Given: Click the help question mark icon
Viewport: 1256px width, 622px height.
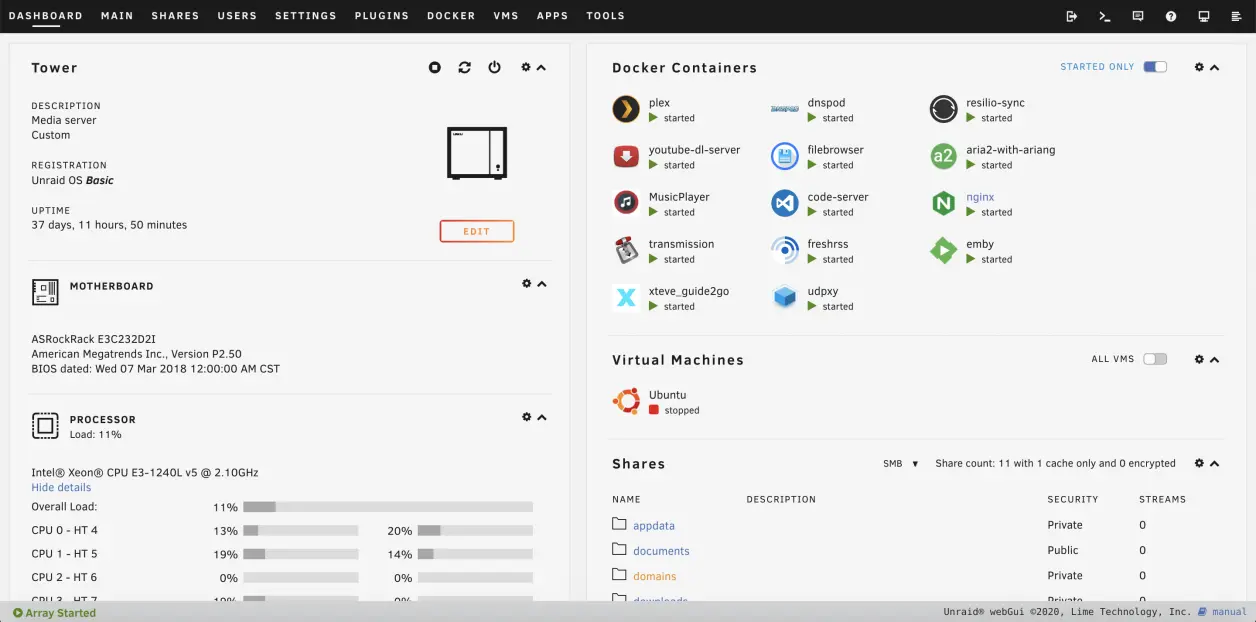Looking at the screenshot, I should pyautogui.click(x=1171, y=16).
